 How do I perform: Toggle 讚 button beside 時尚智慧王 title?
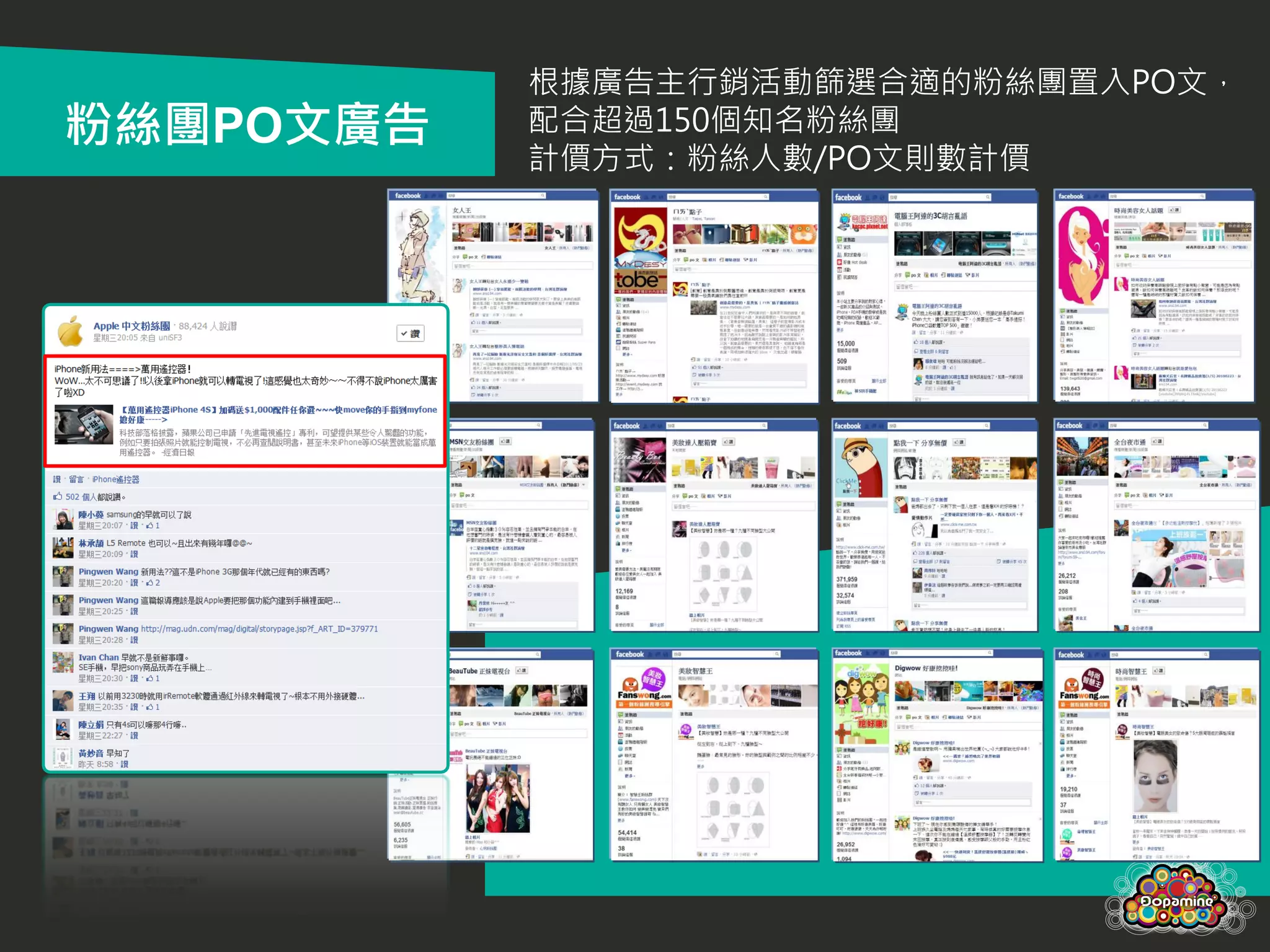coord(1158,671)
